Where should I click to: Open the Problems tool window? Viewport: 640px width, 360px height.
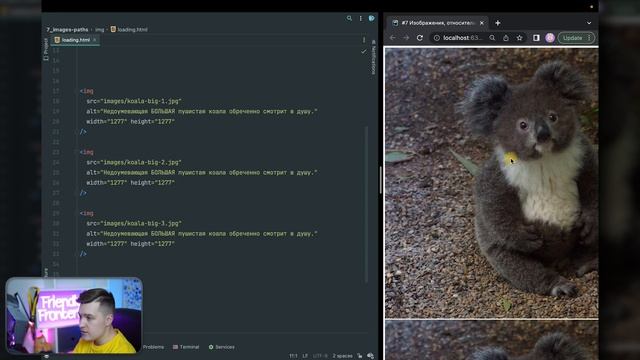153,347
